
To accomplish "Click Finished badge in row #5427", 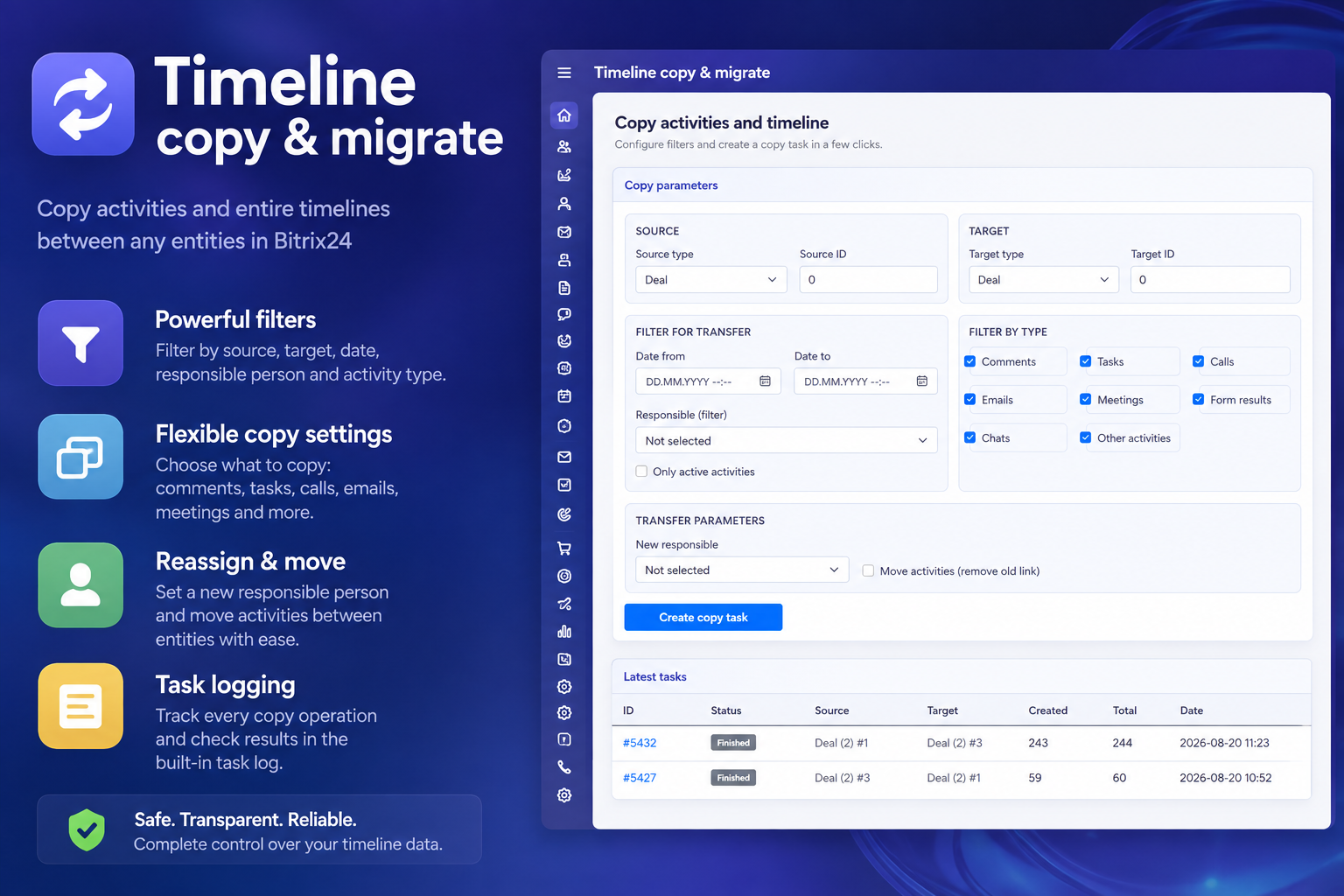I will (733, 778).
